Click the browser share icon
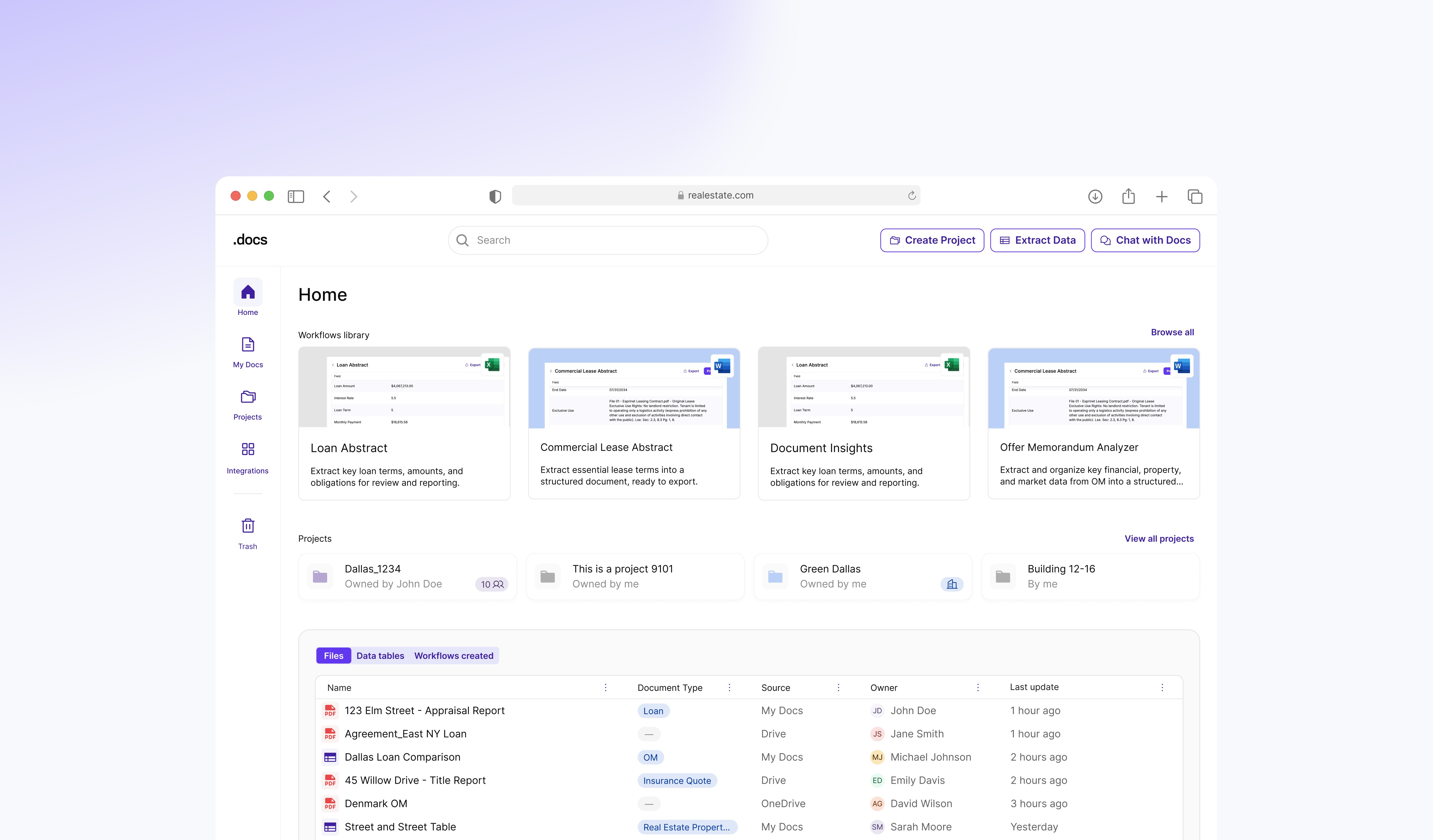1433x840 pixels. [x=1128, y=197]
